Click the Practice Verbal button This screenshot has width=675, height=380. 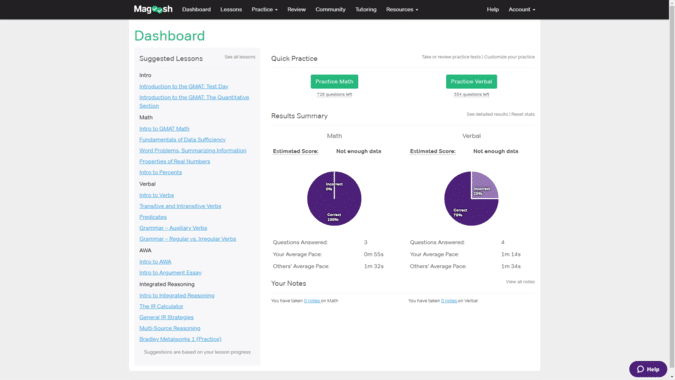(x=471, y=81)
